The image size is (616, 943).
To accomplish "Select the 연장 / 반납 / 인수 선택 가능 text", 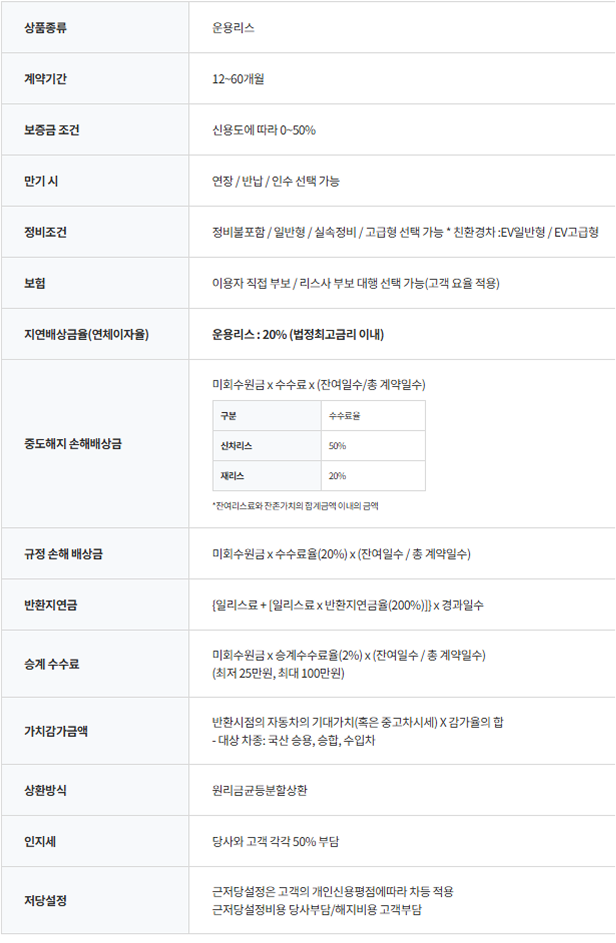I will pyautogui.click(x=275, y=181).
